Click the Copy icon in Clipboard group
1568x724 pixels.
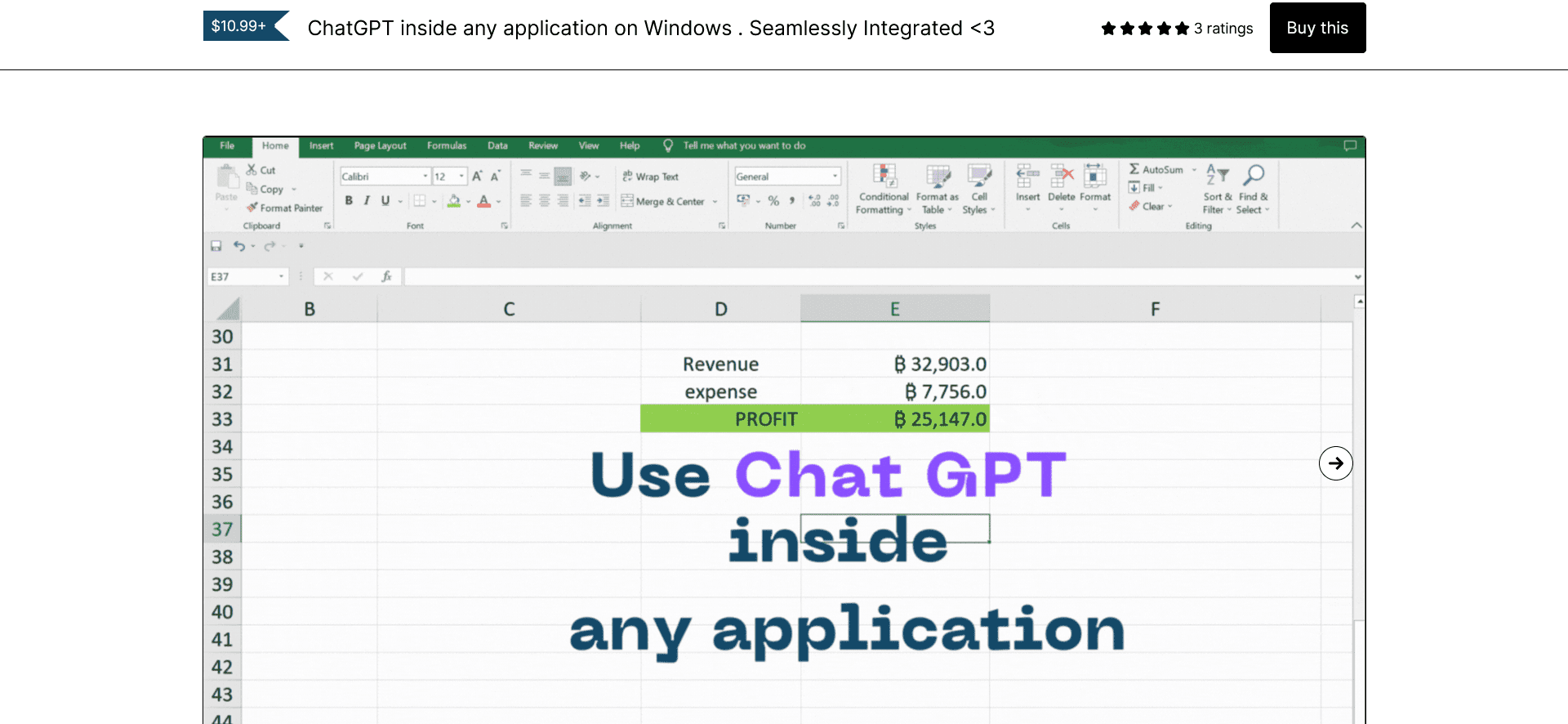coord(252,189)
